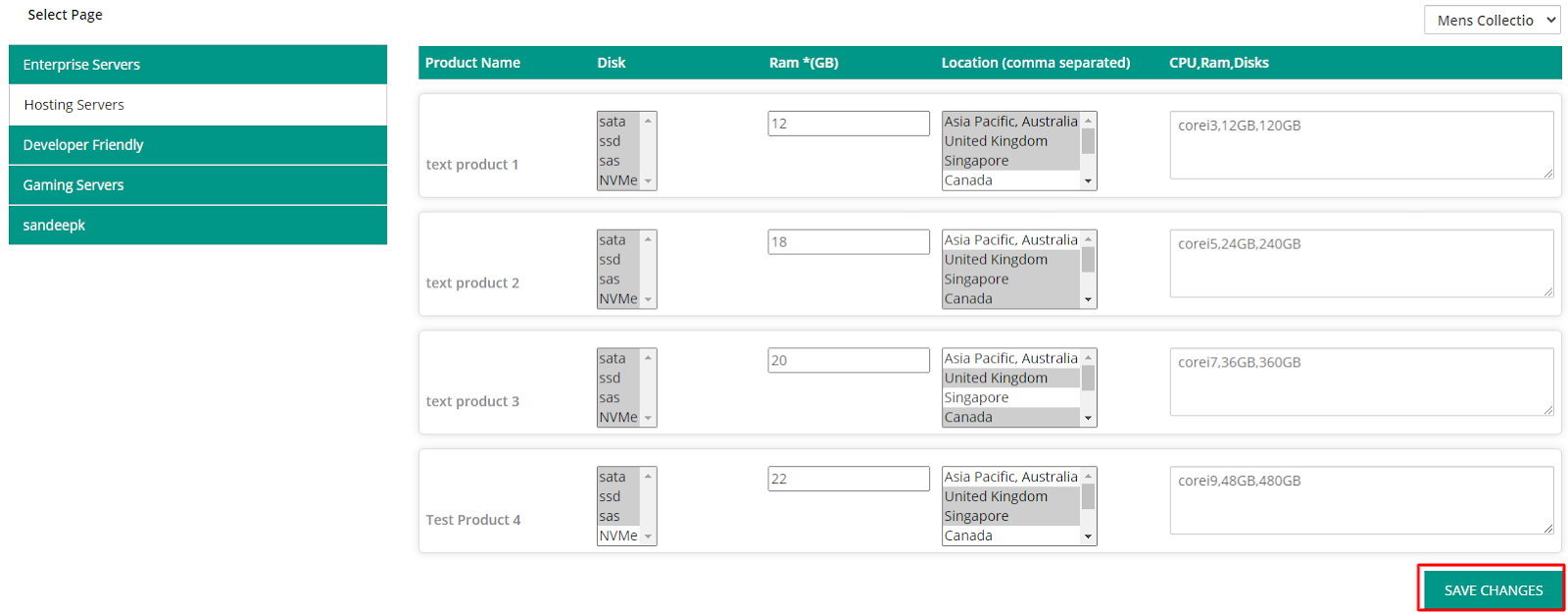This screenshot has height=612, width=1568.
Task: Focus the corei3,12GB,120GB textarea
Action: click(1360, 145)
